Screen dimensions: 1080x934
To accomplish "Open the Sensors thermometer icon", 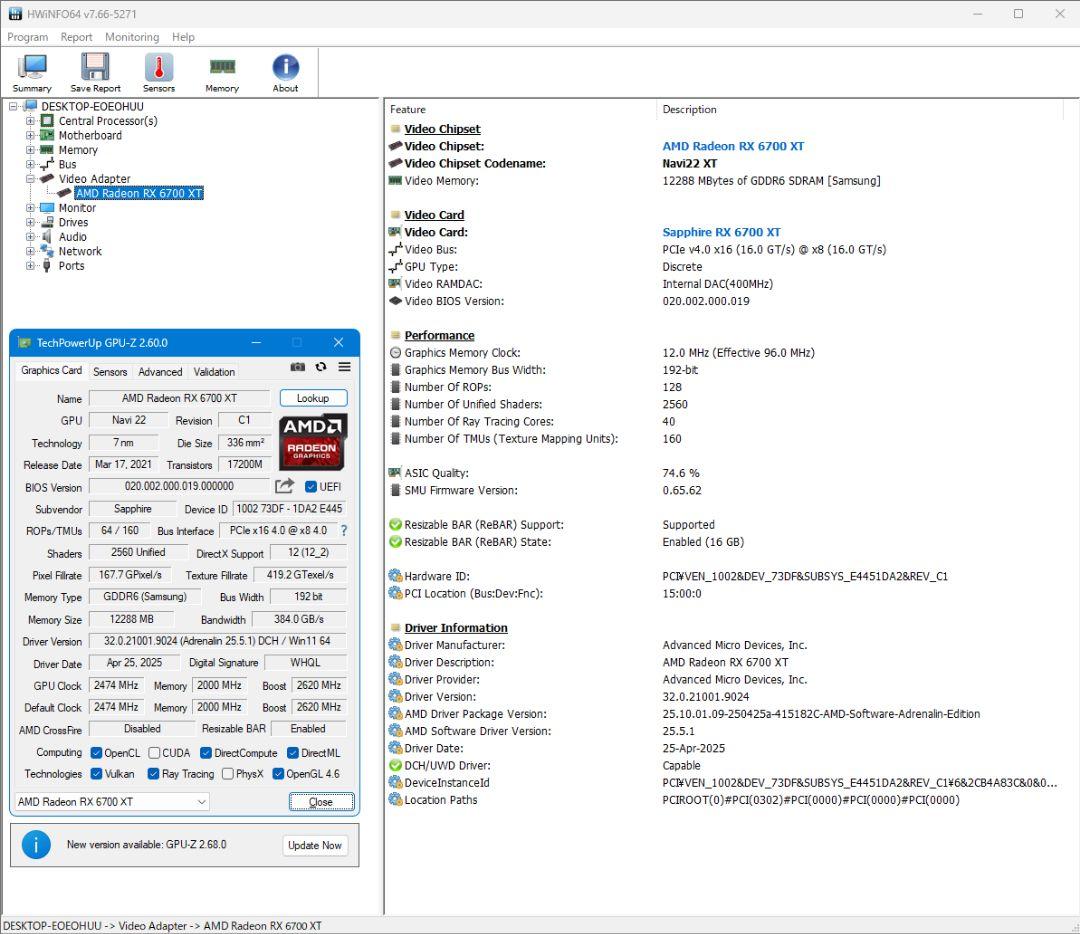I will point(158,72).
